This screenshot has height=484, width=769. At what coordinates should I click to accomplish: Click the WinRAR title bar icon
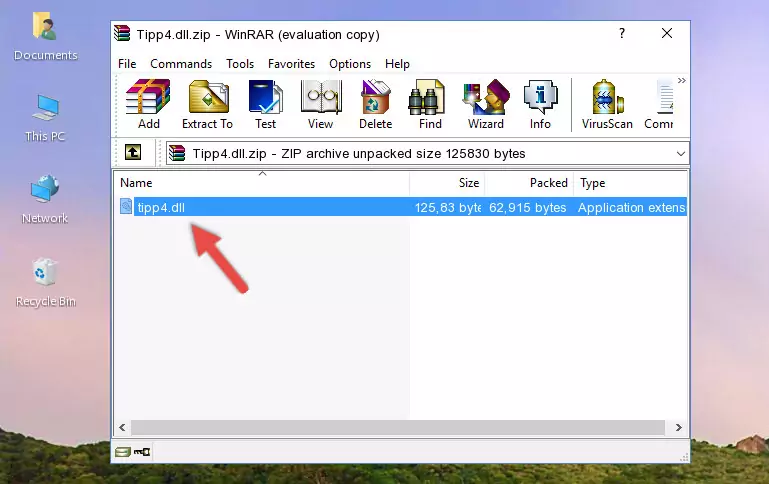click(122, 34)
